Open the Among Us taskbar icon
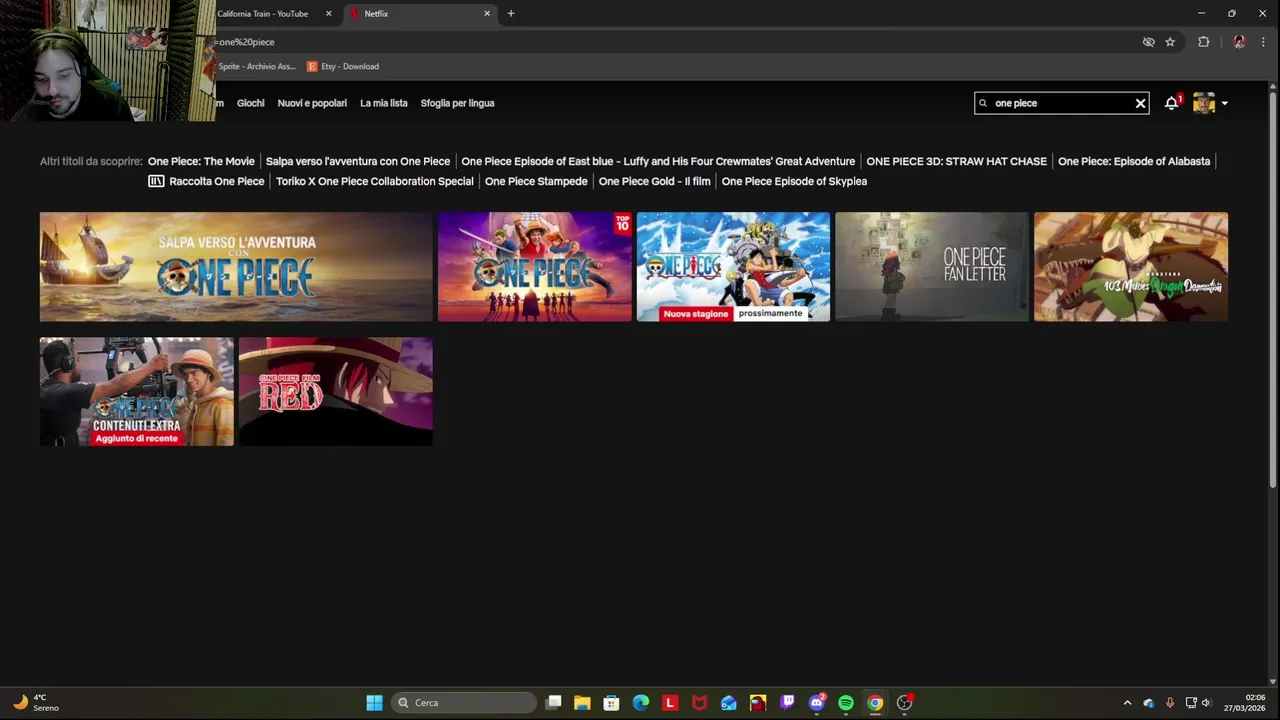The image size is (1280, 720). [758, 703]
